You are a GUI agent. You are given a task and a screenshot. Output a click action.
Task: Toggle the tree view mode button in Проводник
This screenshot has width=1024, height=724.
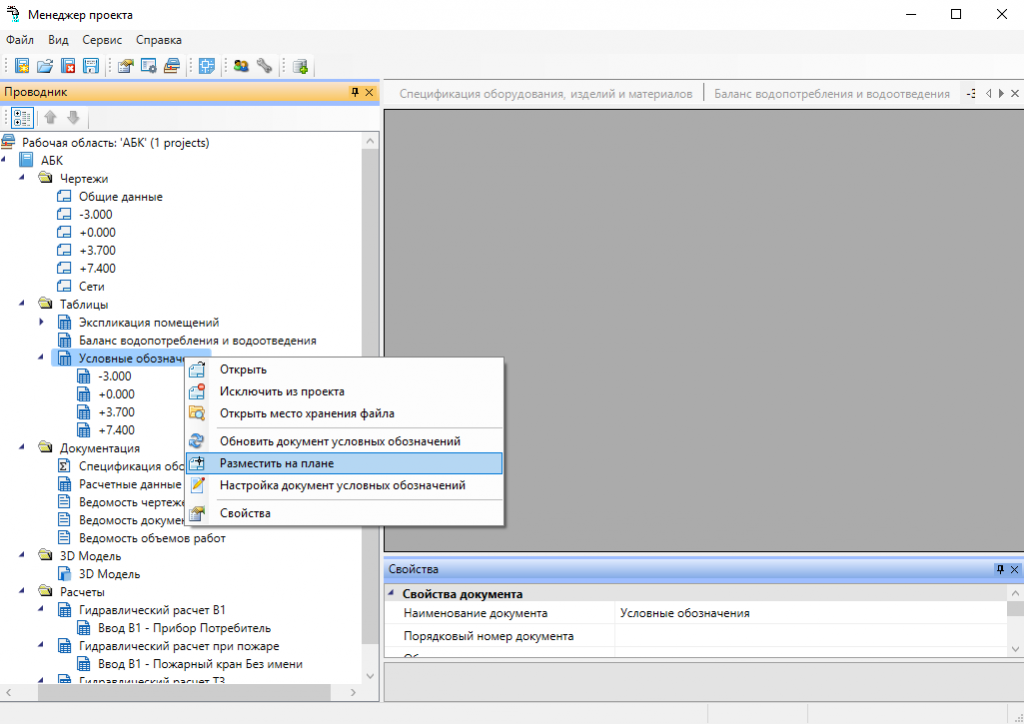(x=22, y=118)
